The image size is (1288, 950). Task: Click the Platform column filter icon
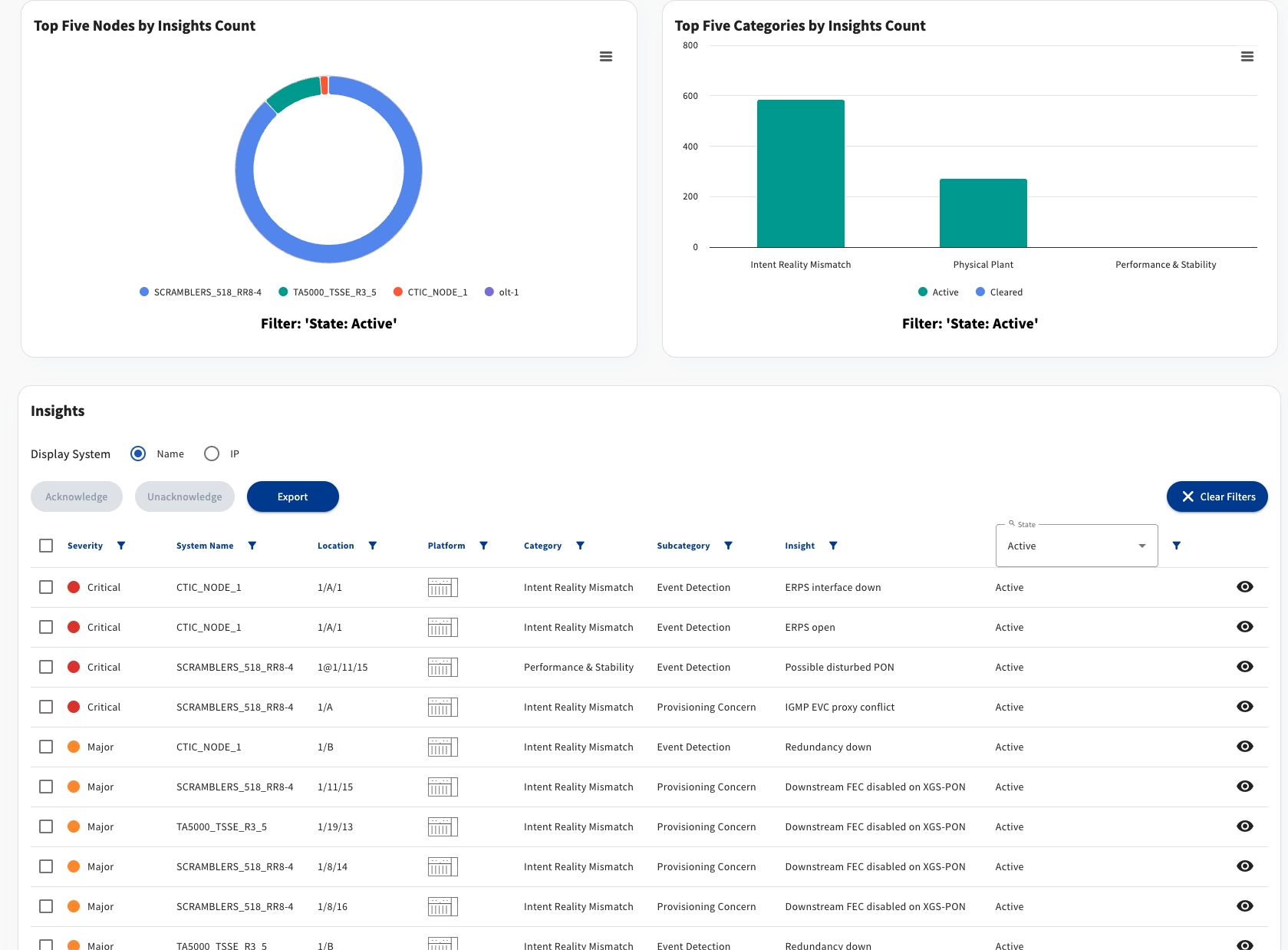[484, 546]
